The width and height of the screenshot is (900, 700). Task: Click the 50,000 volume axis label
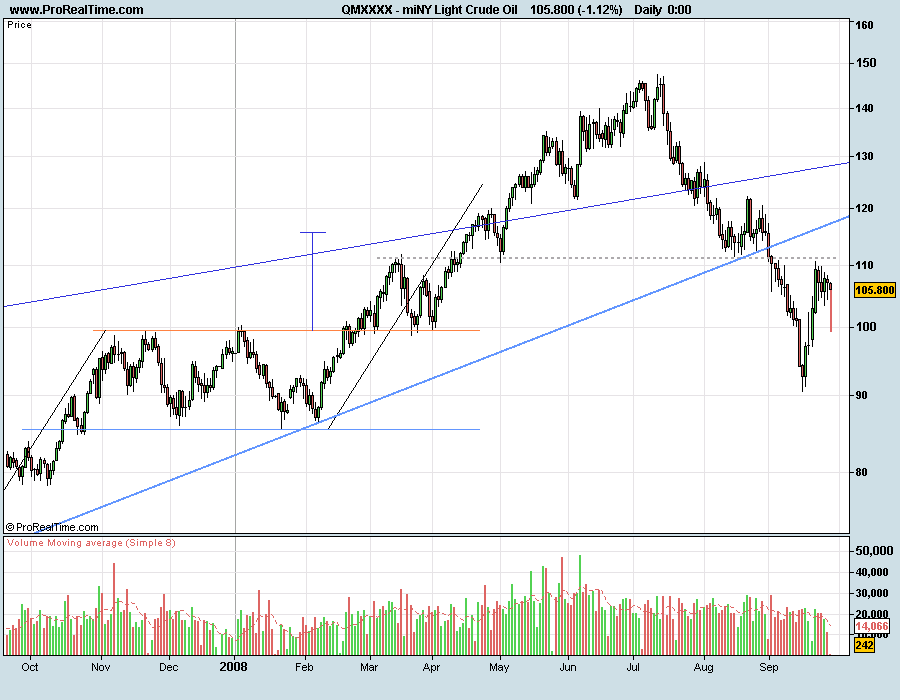click(x=874, y=551)
